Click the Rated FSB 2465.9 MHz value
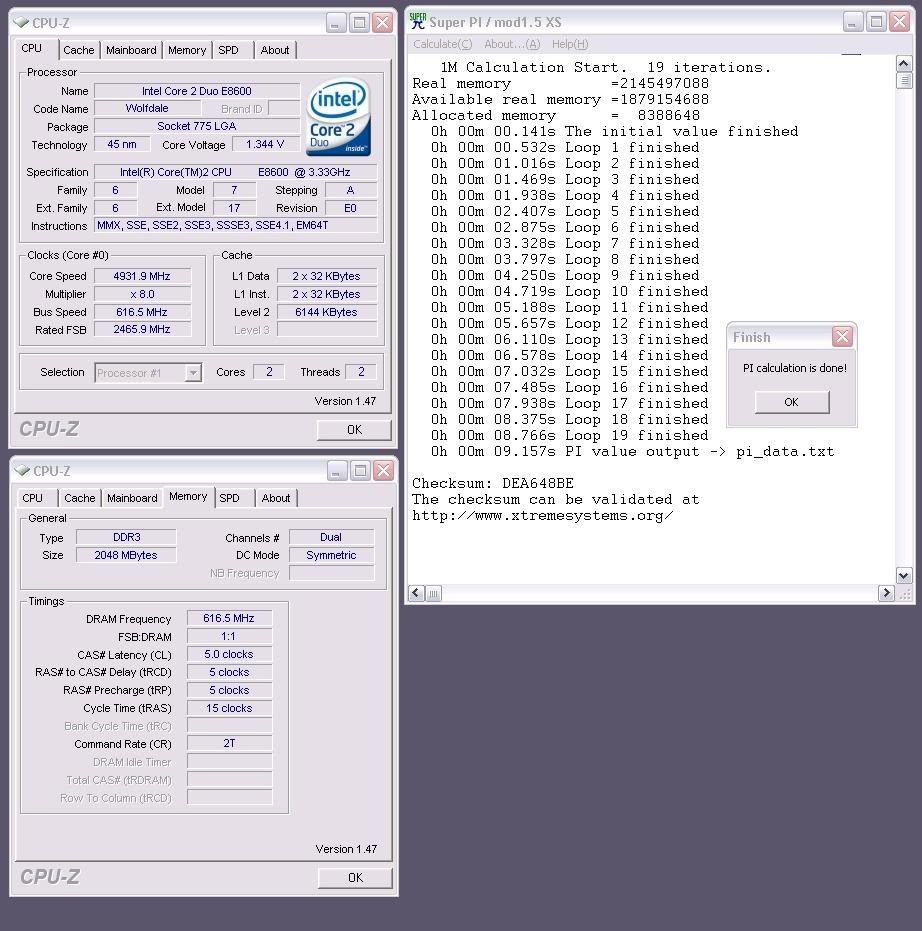The height and width of the screenshot is (931, 922). (142, 330)
